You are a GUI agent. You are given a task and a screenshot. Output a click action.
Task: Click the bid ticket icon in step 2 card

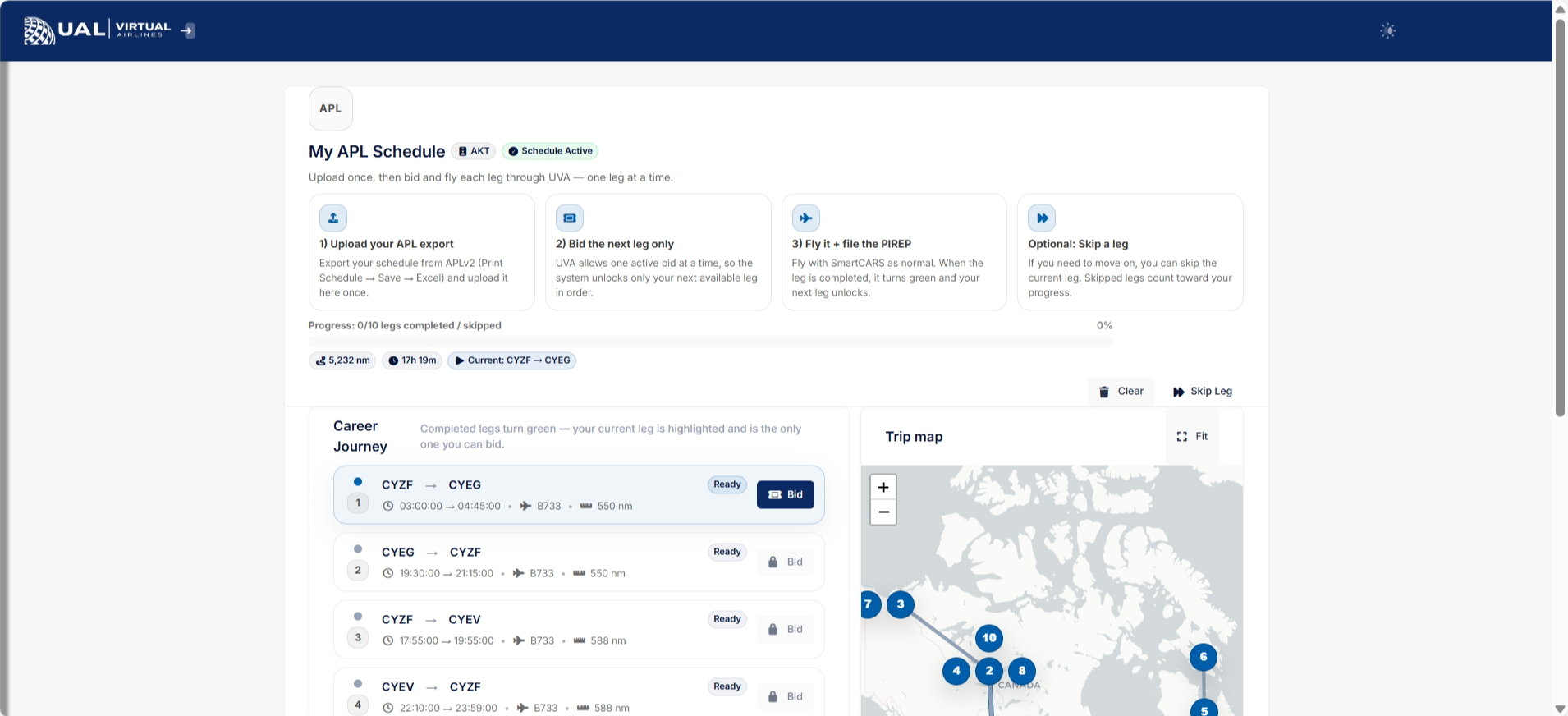tap(570, 218)
